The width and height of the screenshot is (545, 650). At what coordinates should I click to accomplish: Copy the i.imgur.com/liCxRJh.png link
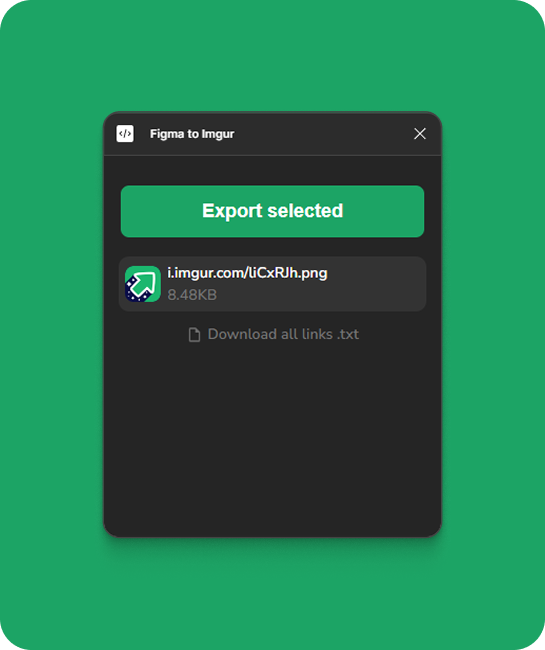pyautogui.click(x=247, y=273)
